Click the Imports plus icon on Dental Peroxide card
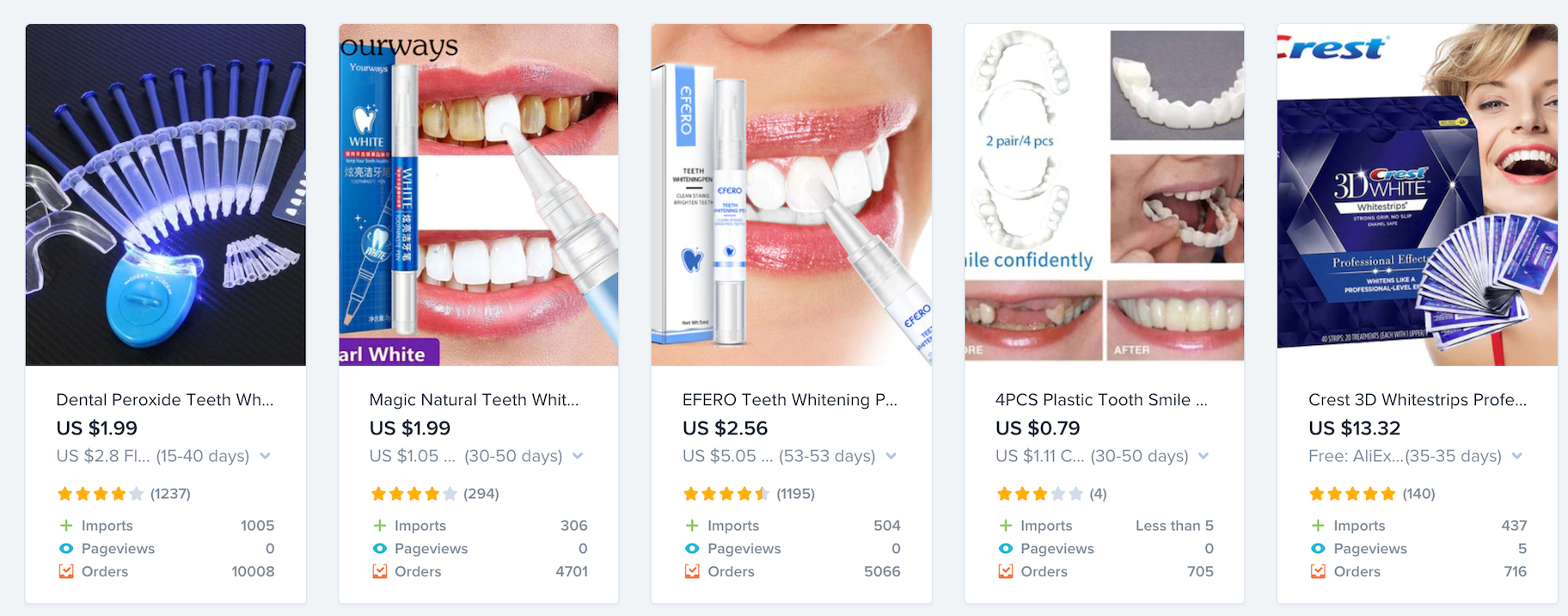 (x=66, y=526)
